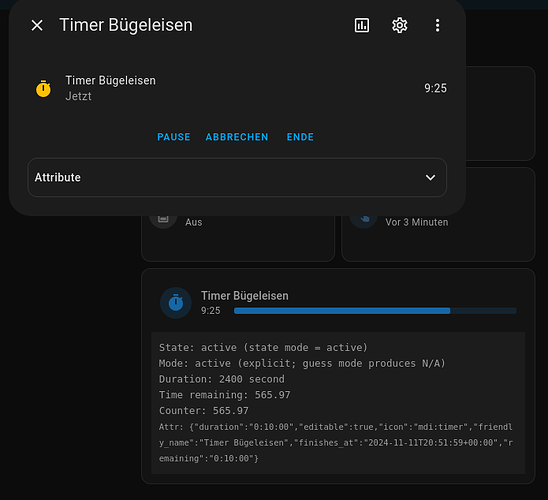
Task: Click the 'Jetzt' label under timer name
Action: pos(78,96)
